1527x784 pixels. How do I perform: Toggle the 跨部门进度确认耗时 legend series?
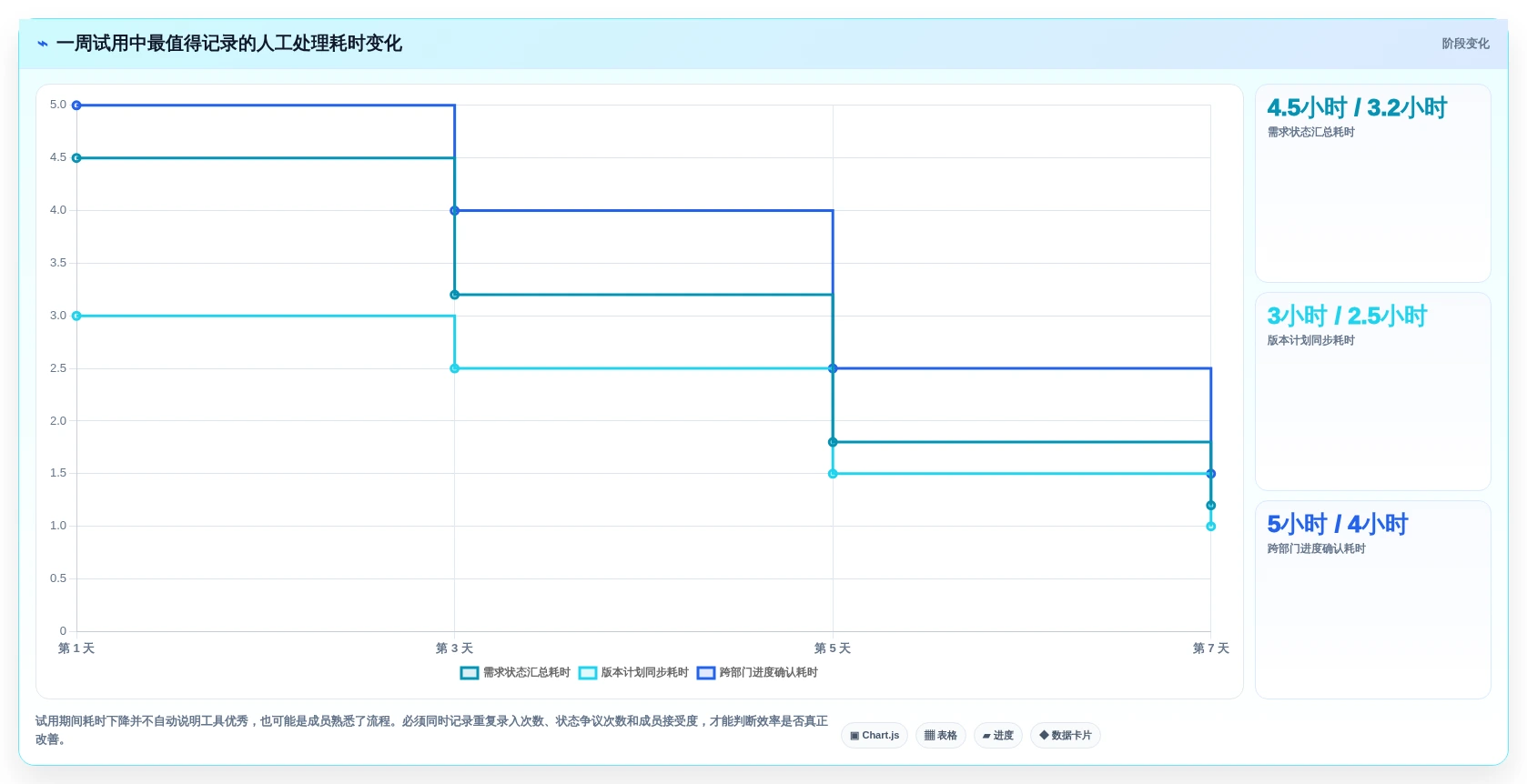click(x=757, y=673)
